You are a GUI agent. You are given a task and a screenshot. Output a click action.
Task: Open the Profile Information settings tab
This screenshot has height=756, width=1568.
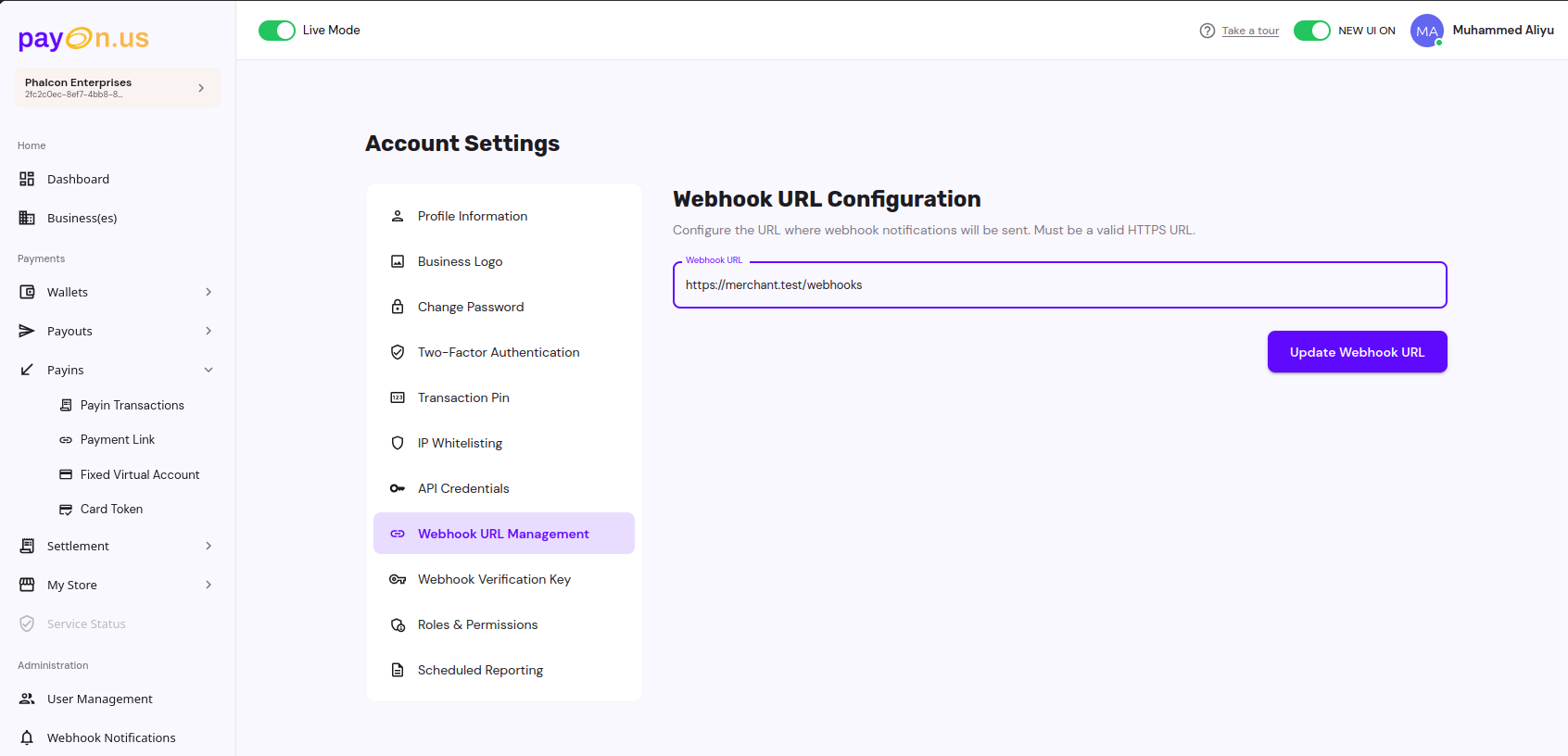[x=504, y=216]
